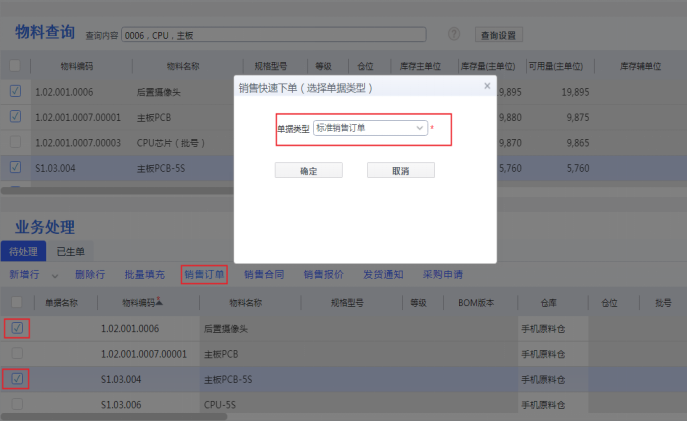
Task: Click 销售订单 in the toolbar
Action: tap(204, 274)
